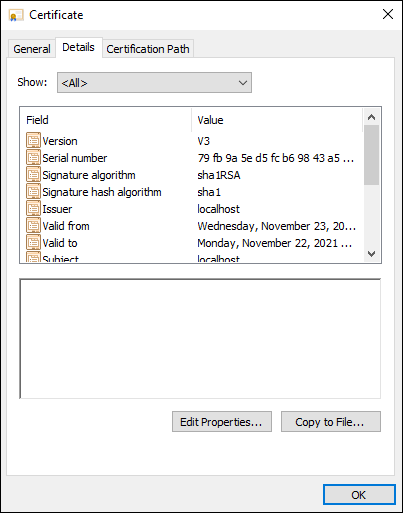Click the scroll down arrow in field list
Viewport: 403px width, 513px height.
click(371, 254)
